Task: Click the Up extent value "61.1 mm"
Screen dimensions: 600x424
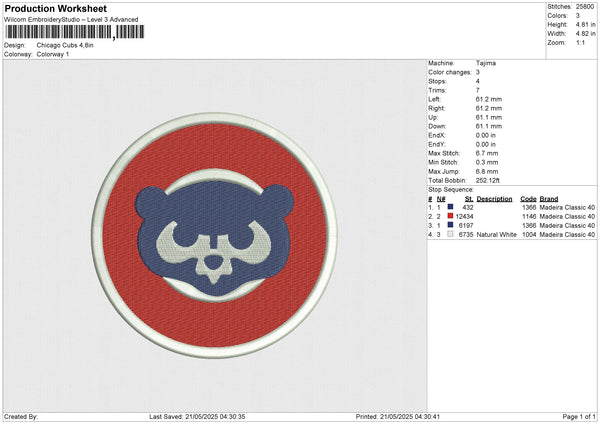Action: (x=489, y=117)
